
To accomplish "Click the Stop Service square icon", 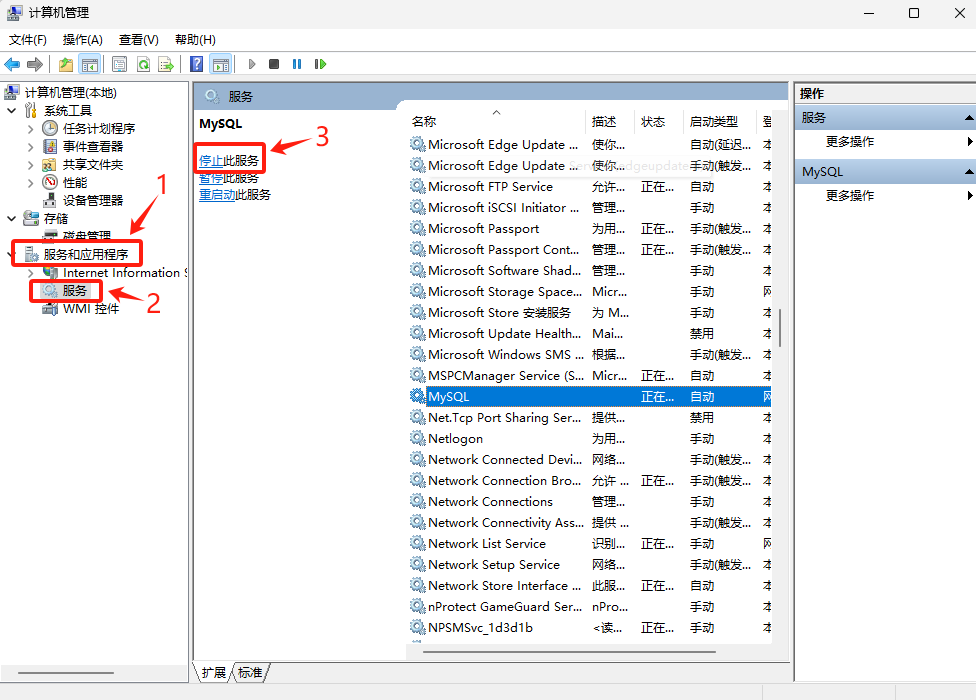I will 274,64.
